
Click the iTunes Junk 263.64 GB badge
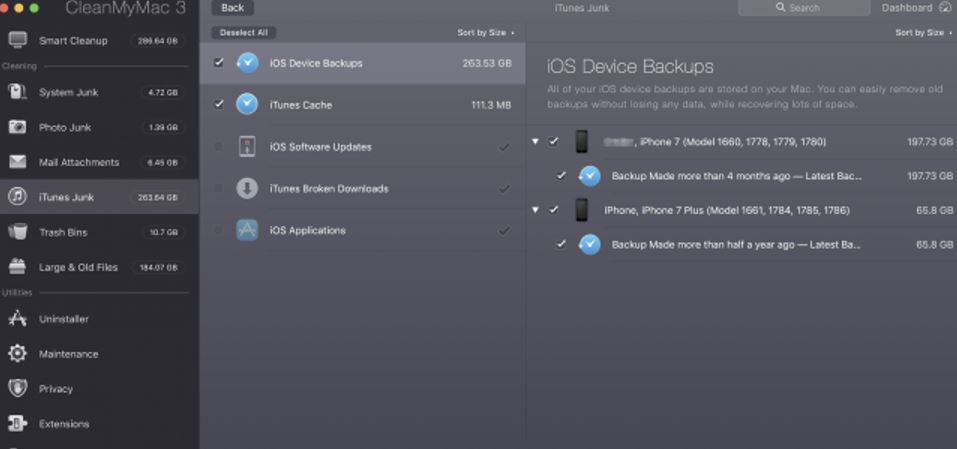[x=157, y=197]
